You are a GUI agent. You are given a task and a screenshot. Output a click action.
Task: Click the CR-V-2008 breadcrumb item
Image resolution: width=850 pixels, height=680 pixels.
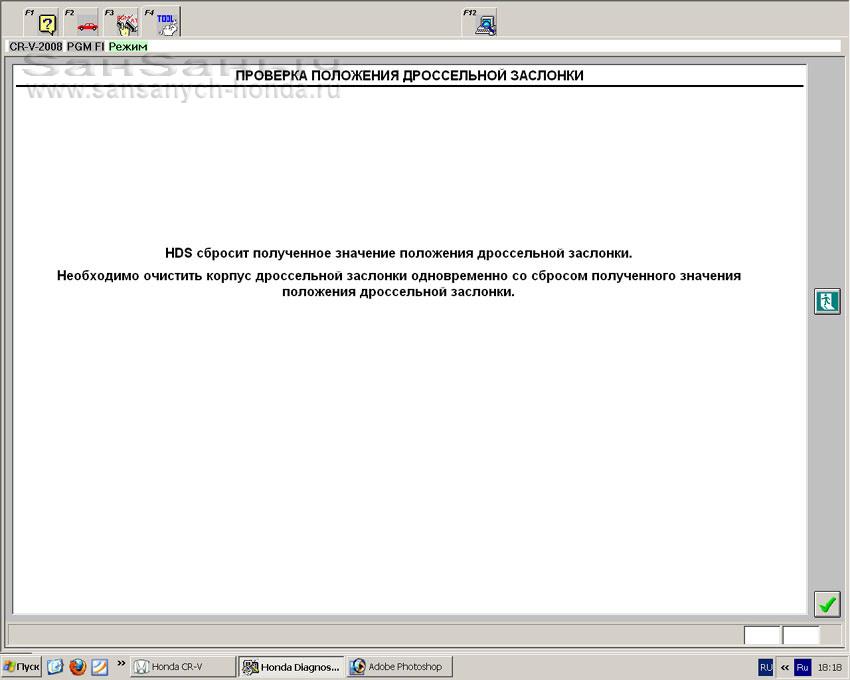click(35, 46)
